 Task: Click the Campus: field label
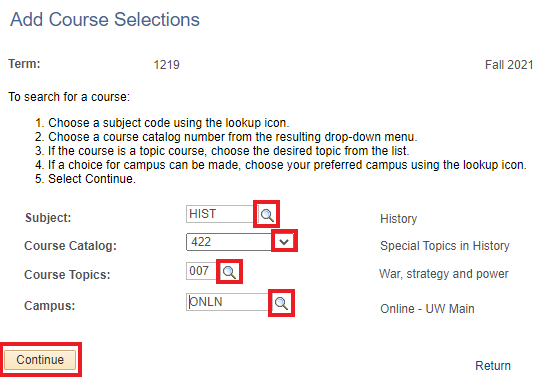point(50,306)
